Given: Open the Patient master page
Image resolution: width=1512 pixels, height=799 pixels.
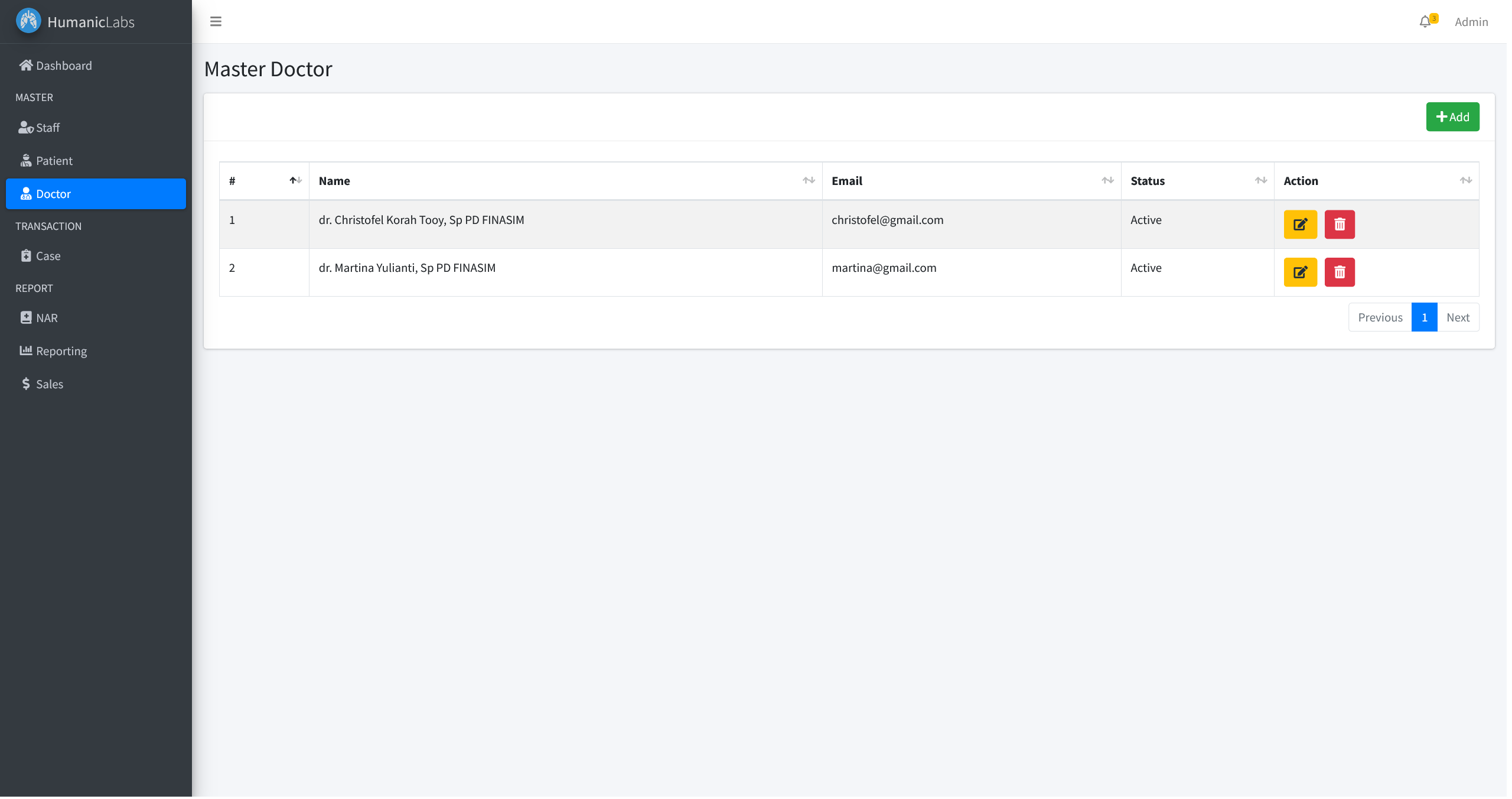Looking at the screenshot, I should click(54, 161).
